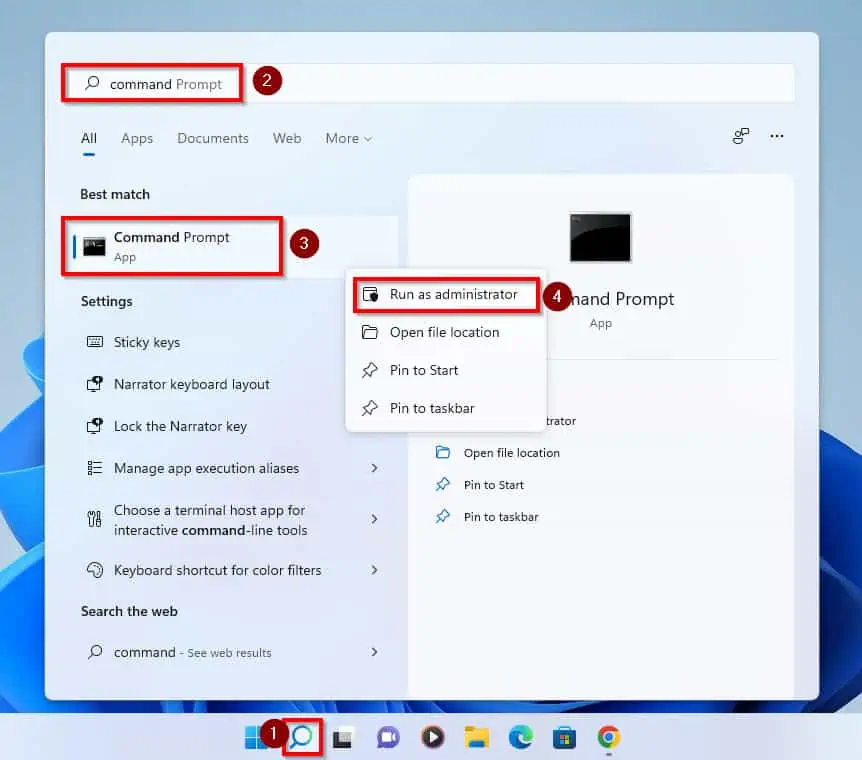This screenshot has width=862, height=760.
Task: Select the Command Prompt best match result
Action: pos(231,246)
